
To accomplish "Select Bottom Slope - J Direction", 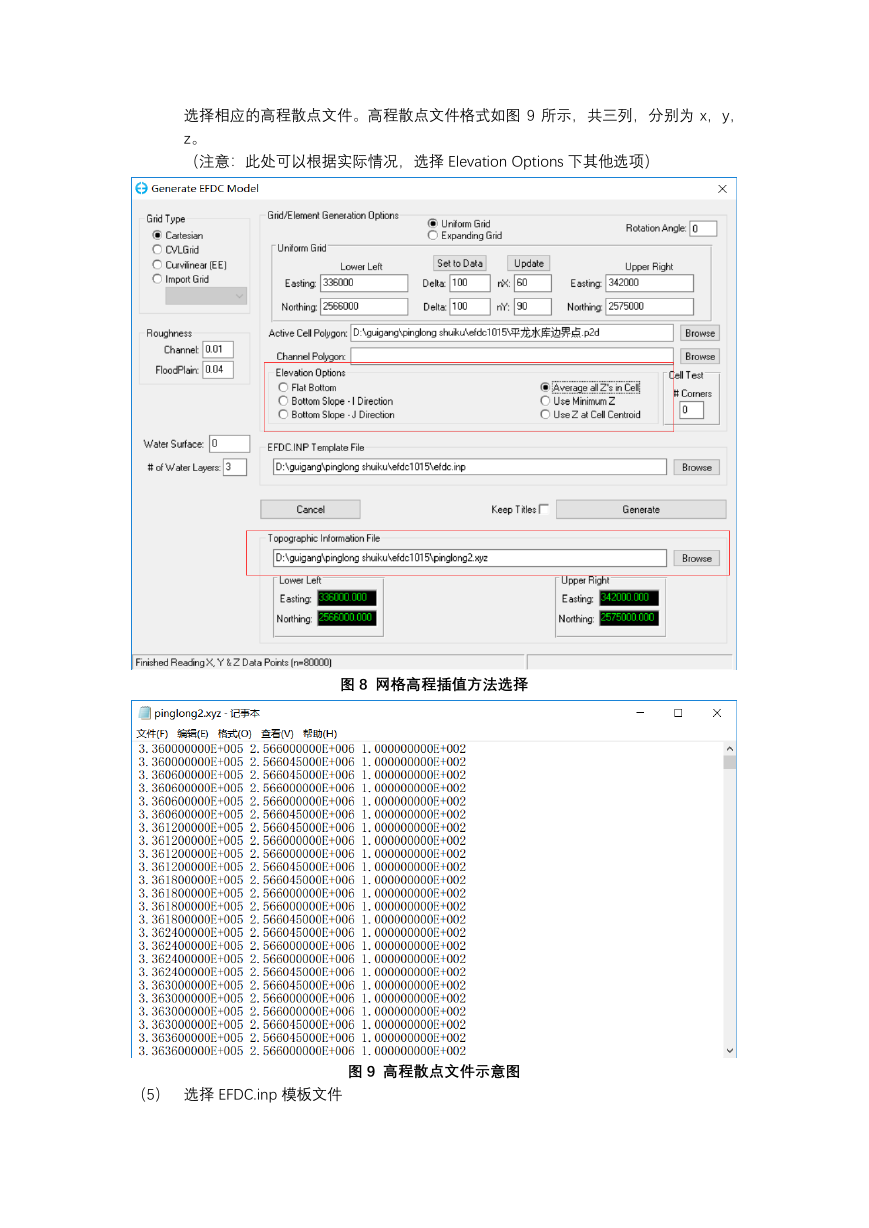I will tap(284, 414).
